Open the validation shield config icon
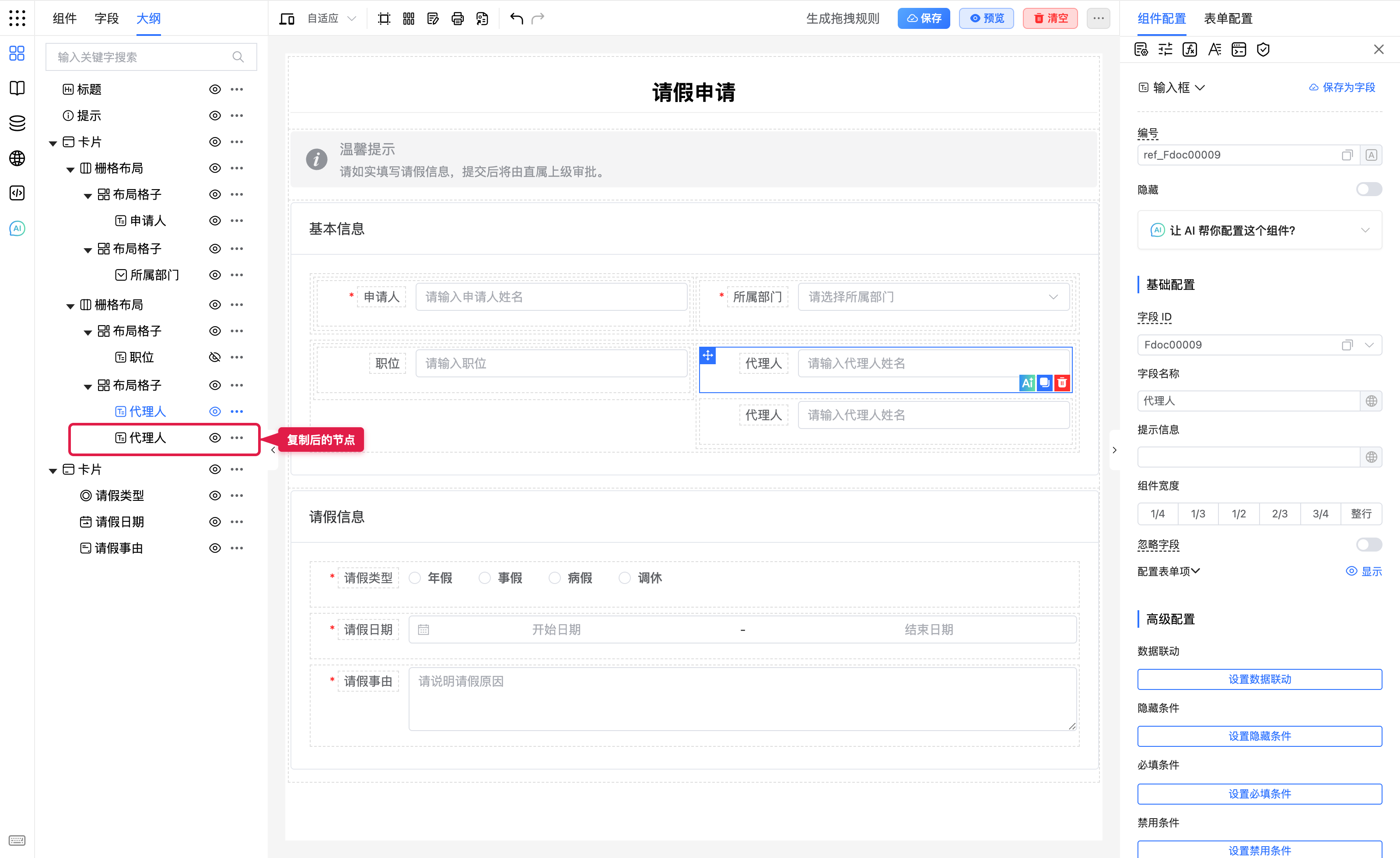Image resolution: width=1400 pixels, height=858 pixels. click(1263, 49)
